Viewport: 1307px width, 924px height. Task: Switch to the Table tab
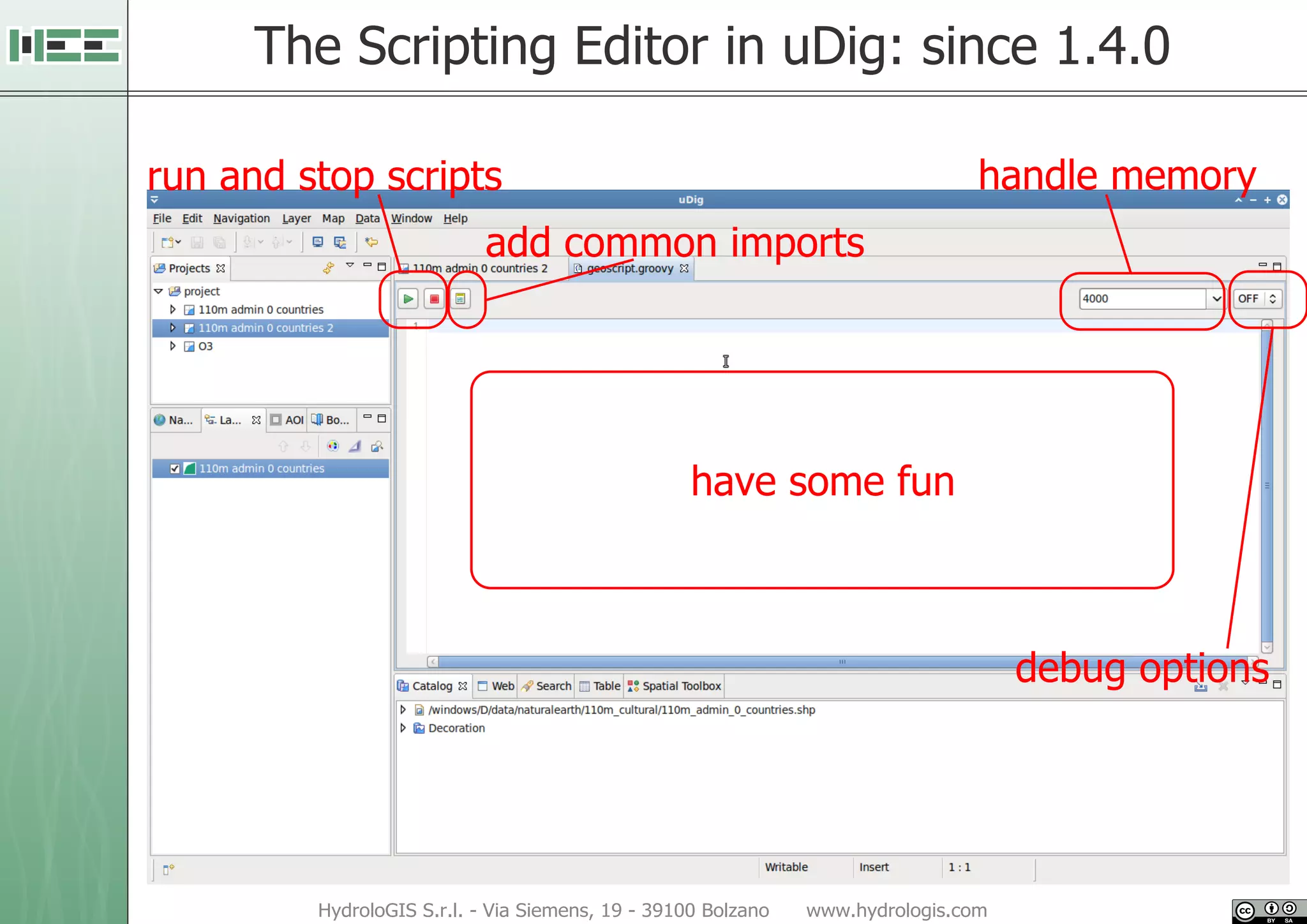point(600,686)
